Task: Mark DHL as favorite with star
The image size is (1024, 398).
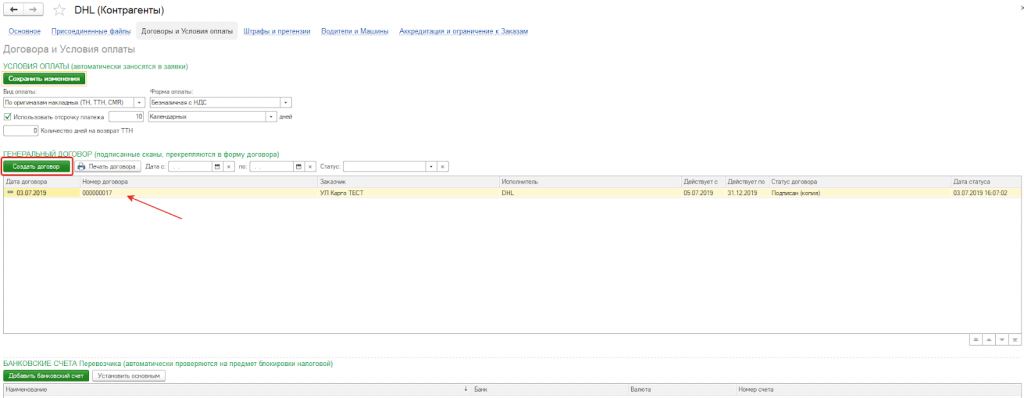Action: coord(59,10)
